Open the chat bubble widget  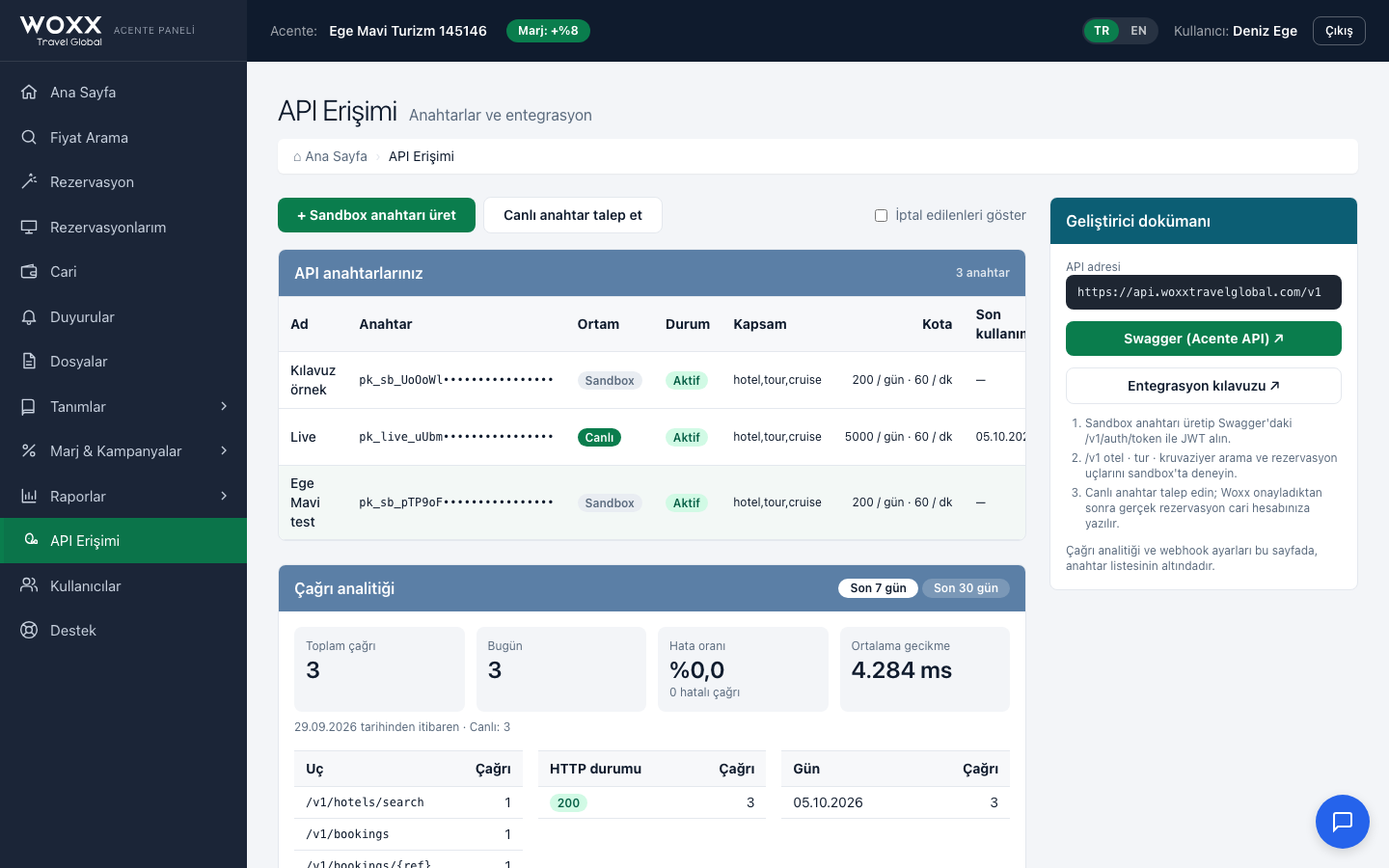pyautogui.click(x=1343, y=822)
